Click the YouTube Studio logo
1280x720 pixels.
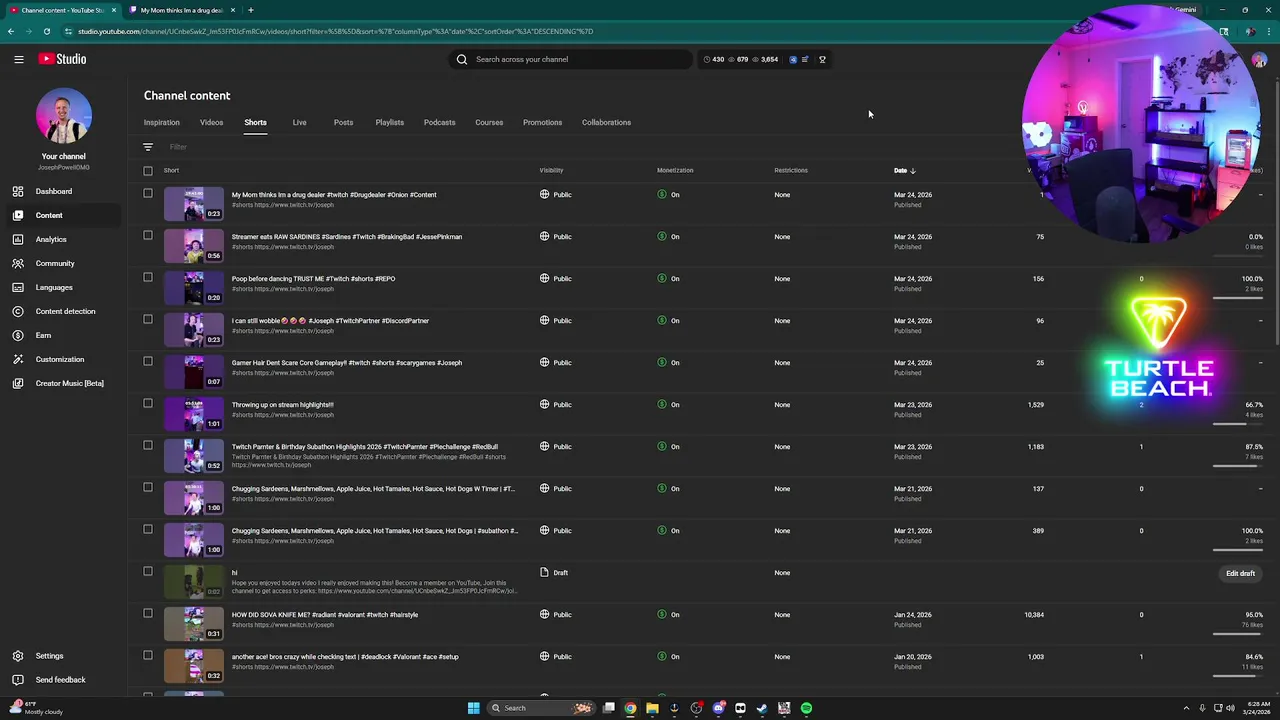[x=62, y=59]
